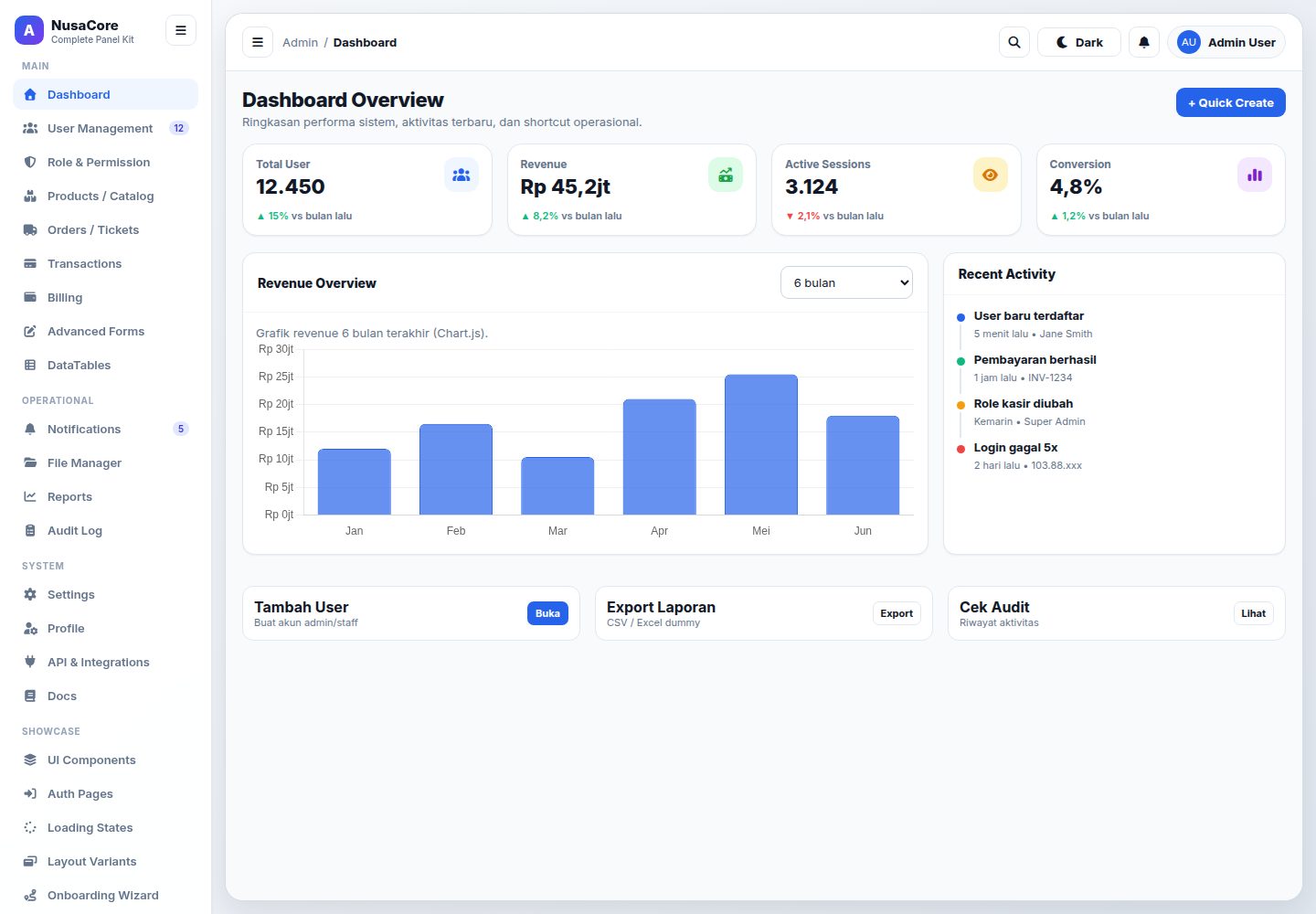Collapse sidebar using hamburger button beside NusaCore
The height and width of the screenshot is (914, 1316).
[181, 30]
